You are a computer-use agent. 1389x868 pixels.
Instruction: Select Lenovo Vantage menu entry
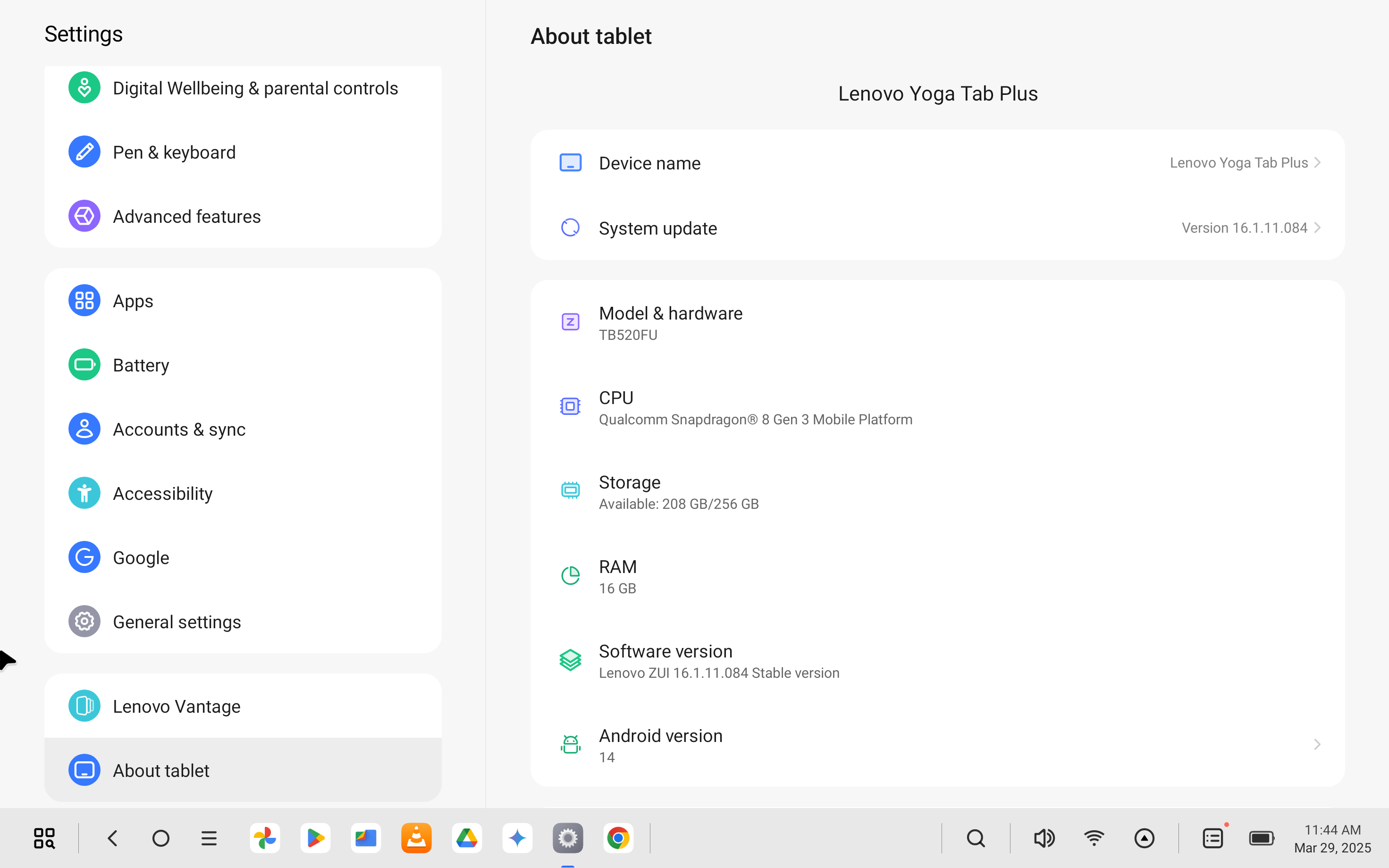pos(243,706)
